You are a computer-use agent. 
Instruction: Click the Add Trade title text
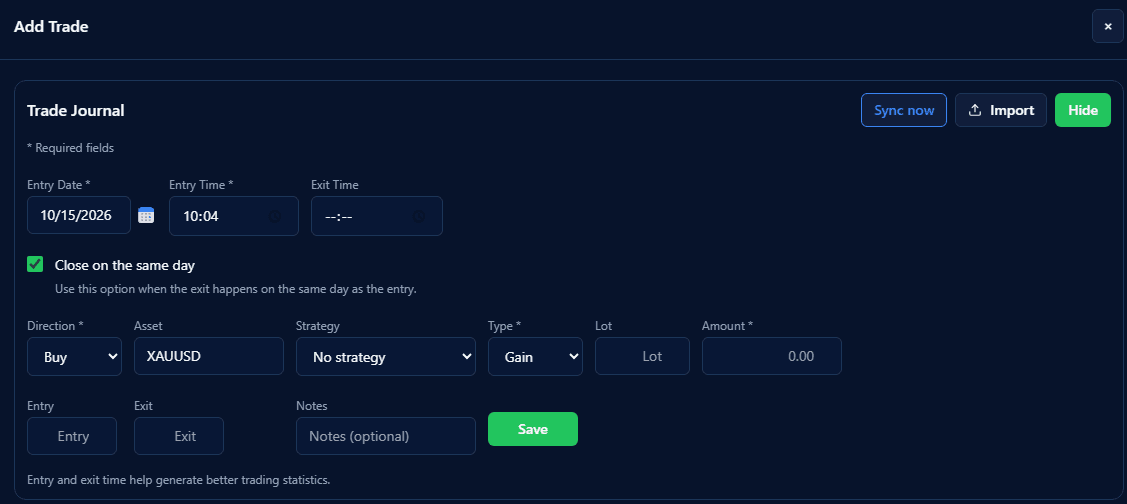pos(51,27)
